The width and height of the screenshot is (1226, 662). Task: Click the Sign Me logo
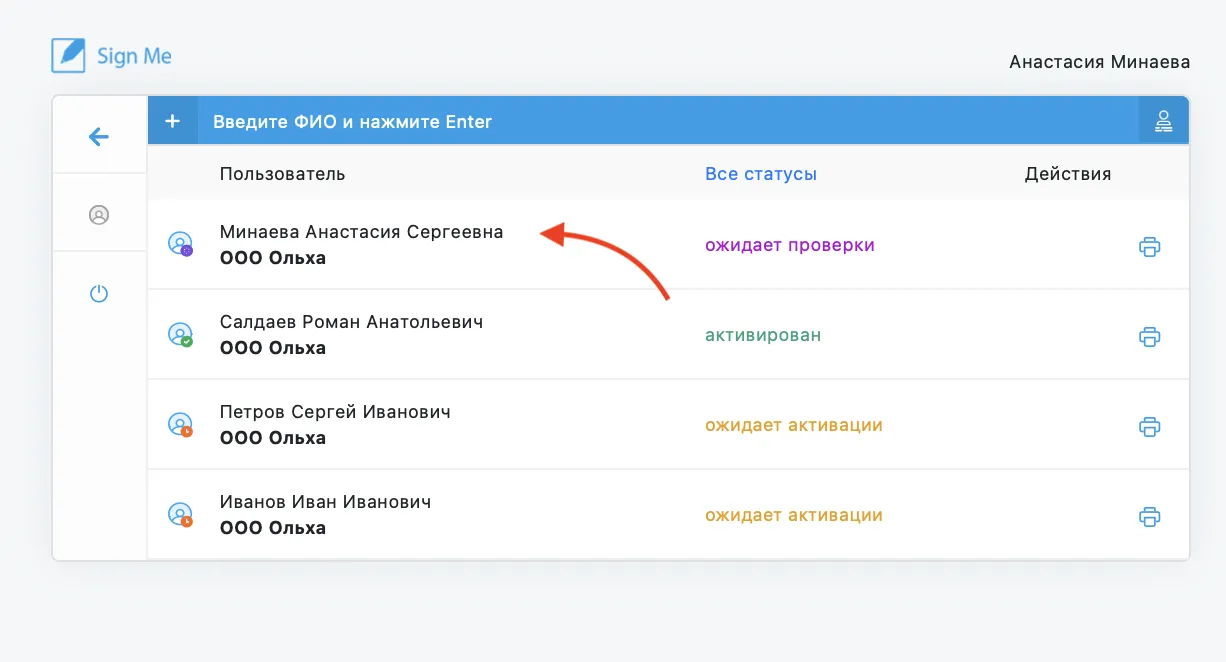tap(112, 55)
